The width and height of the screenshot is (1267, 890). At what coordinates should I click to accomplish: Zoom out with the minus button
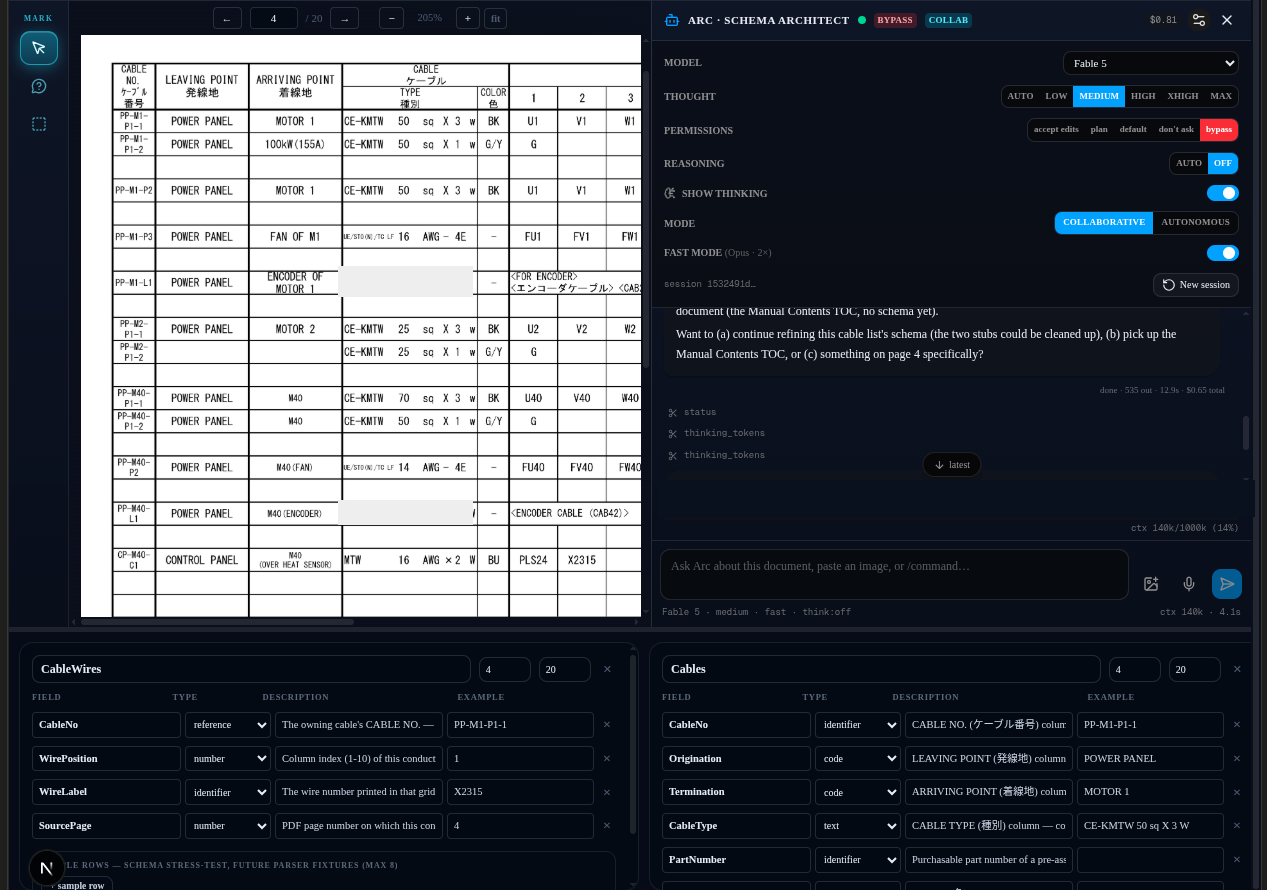(391, 18)
